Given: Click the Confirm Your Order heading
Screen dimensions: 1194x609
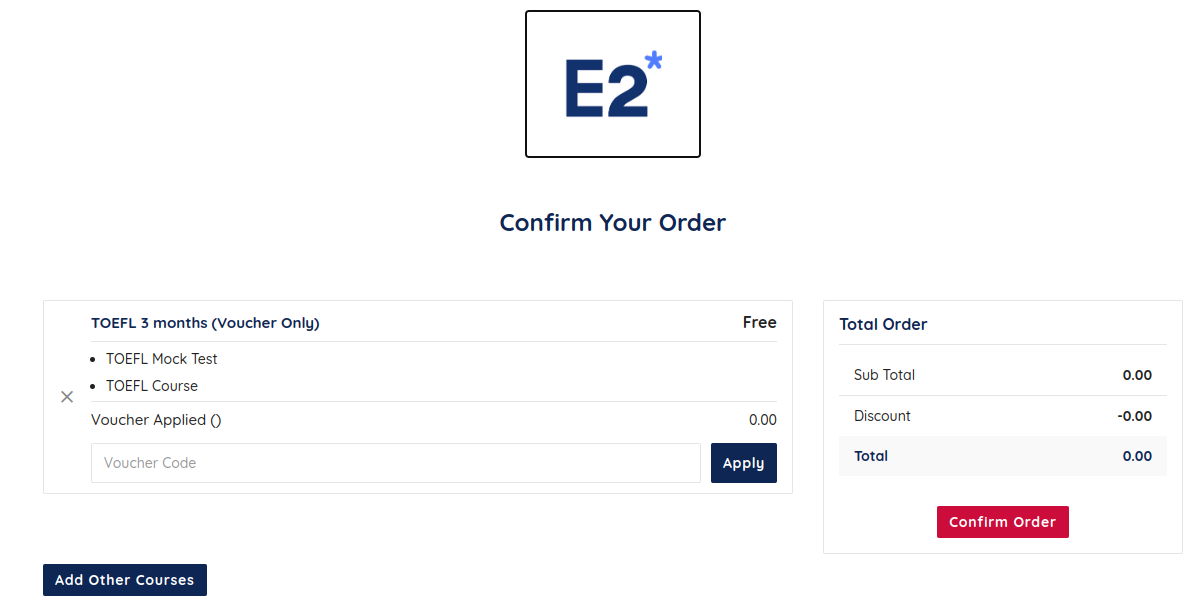Looking at the screenshot, I should 612,222.
